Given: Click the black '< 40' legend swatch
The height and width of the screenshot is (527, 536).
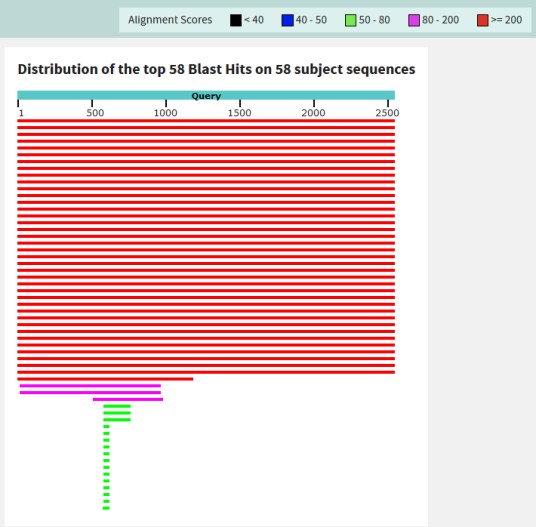Looking at the screenshot, I should (236, 20).
